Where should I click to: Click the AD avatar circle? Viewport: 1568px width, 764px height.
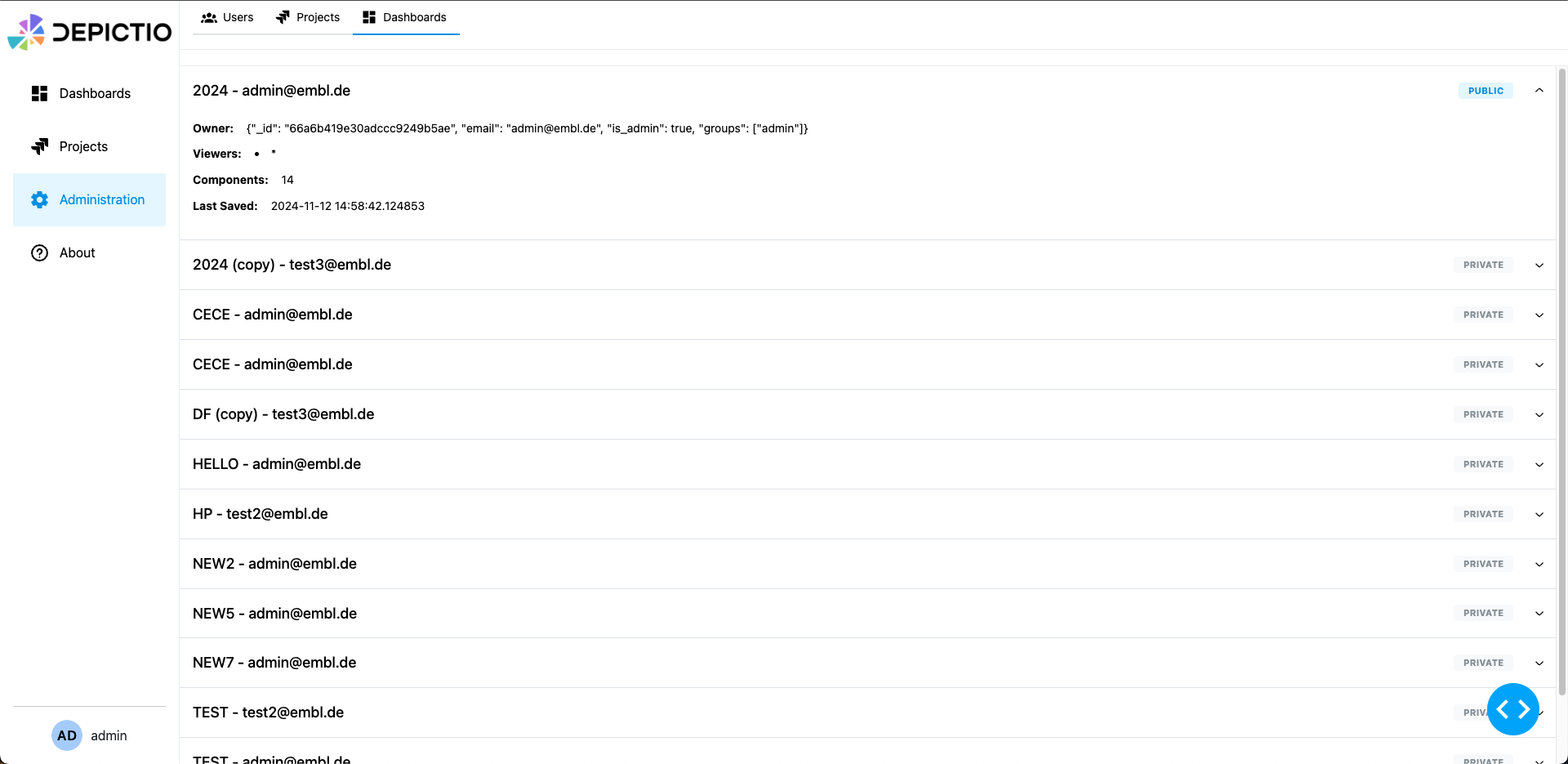[x=66, y=735]
